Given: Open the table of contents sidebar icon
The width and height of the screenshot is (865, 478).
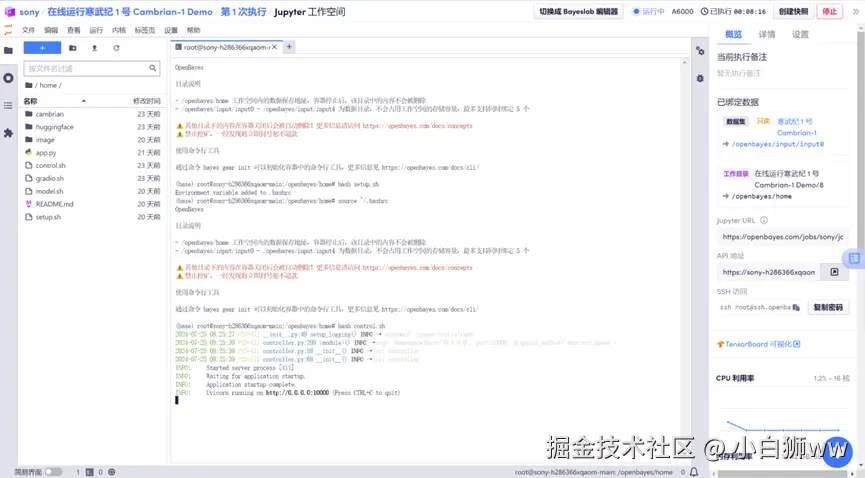Looking at the screenshot, I should 8,105.
